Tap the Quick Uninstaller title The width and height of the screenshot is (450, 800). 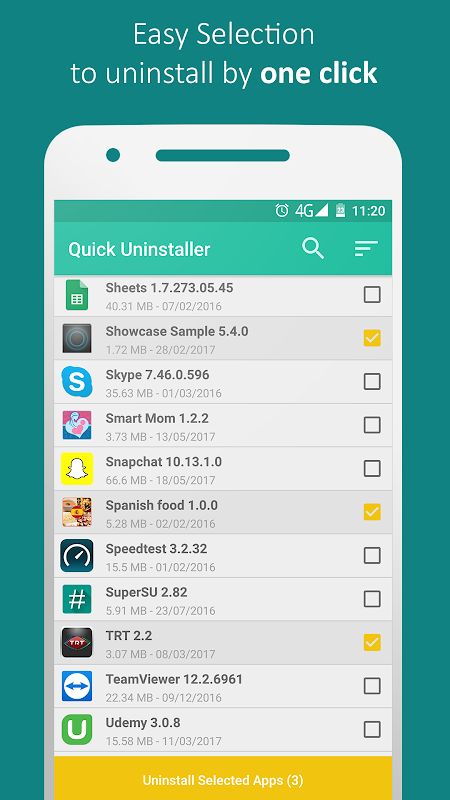pyautogui.click(x=139, y=249)
